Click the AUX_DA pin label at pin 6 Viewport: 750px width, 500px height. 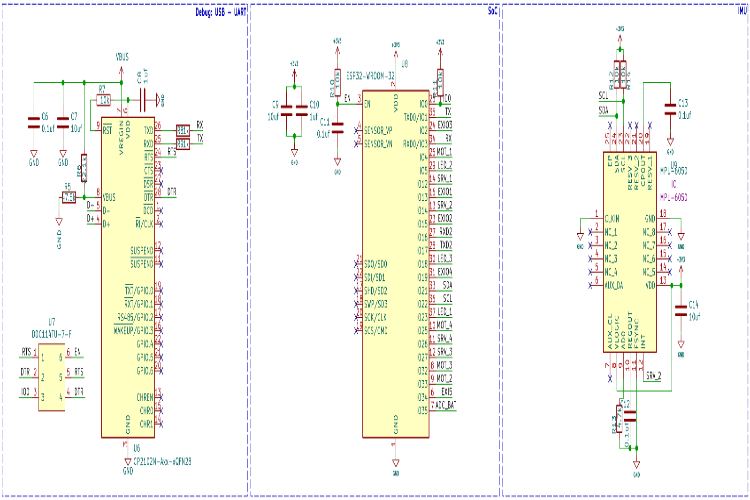click(x=614, y=286)
